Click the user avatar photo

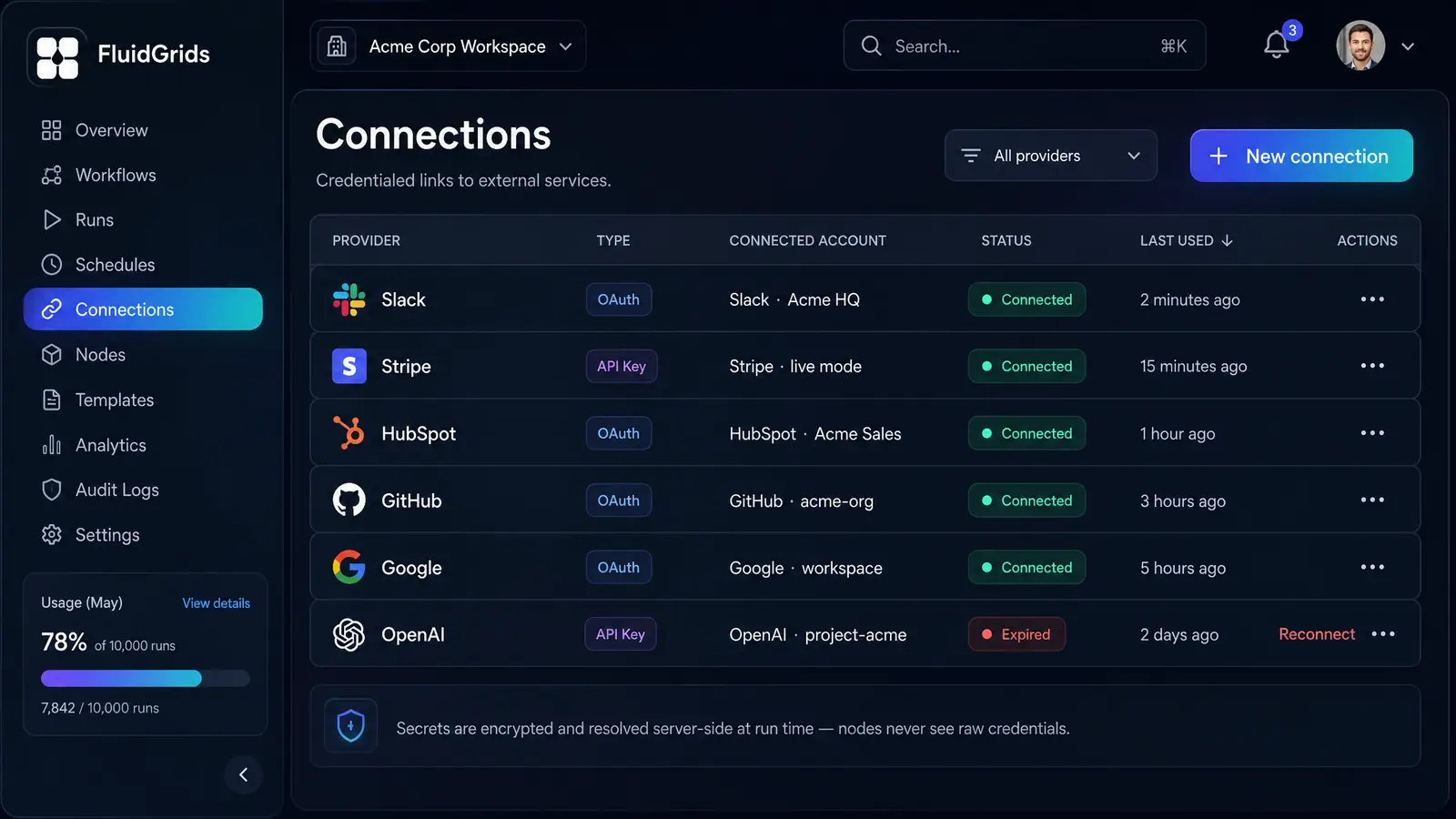tap(1360, 45)
